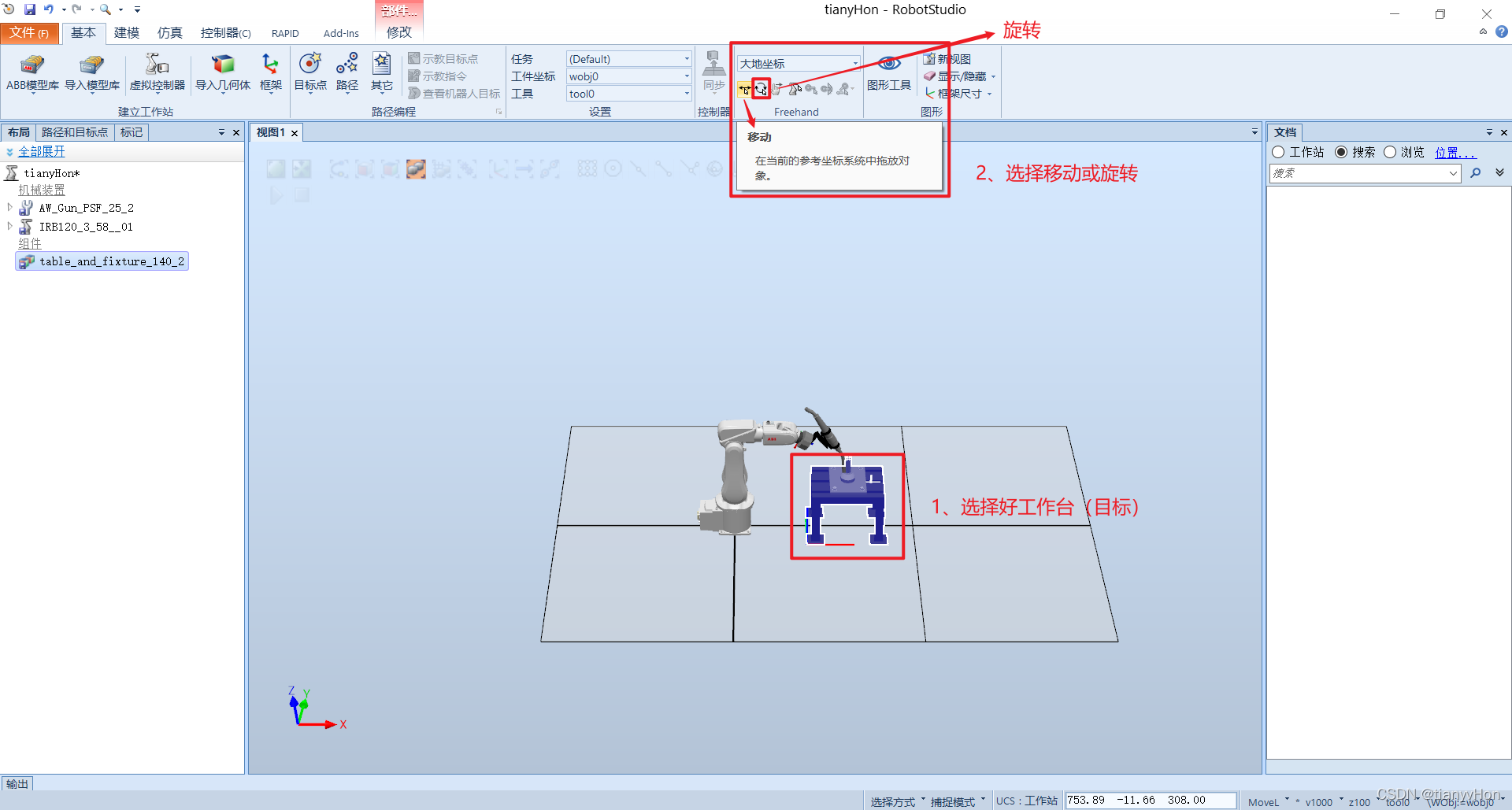This screenshot has width=1512, height=810.
Task: Open the RobotStudio help icon
Action: tap(1502, 32)
